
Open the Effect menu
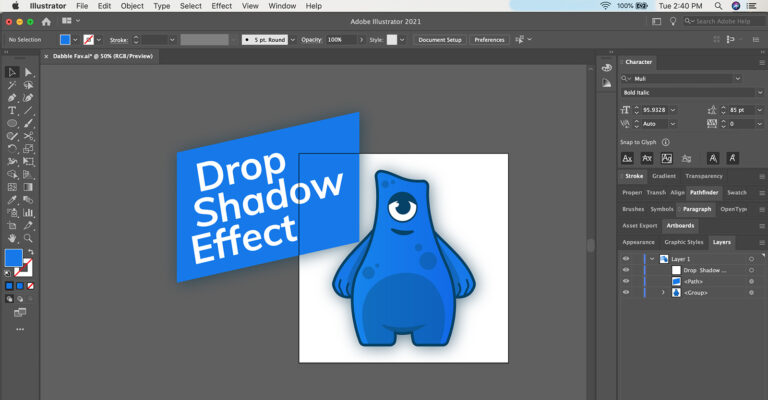pos(221,6)
